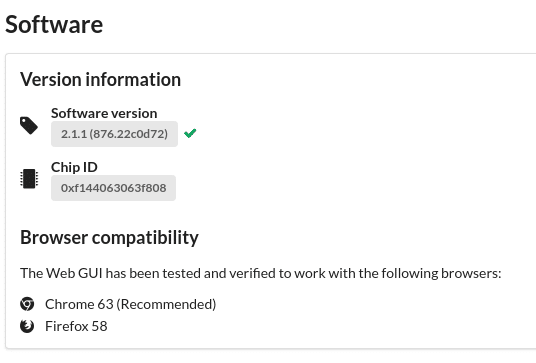
Task: Click the Browser compatibility heading
Action: coord(109,238)
